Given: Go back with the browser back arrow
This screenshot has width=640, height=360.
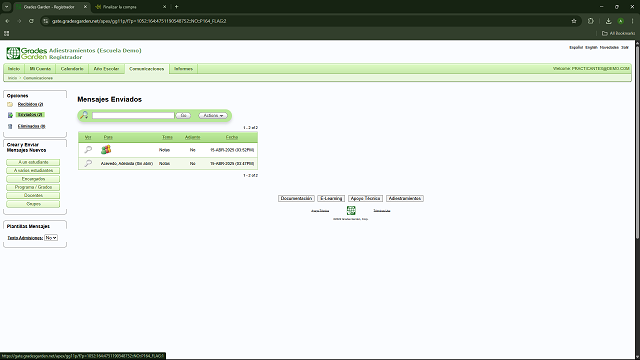Looking at the screenshot, I should [7, 21].
